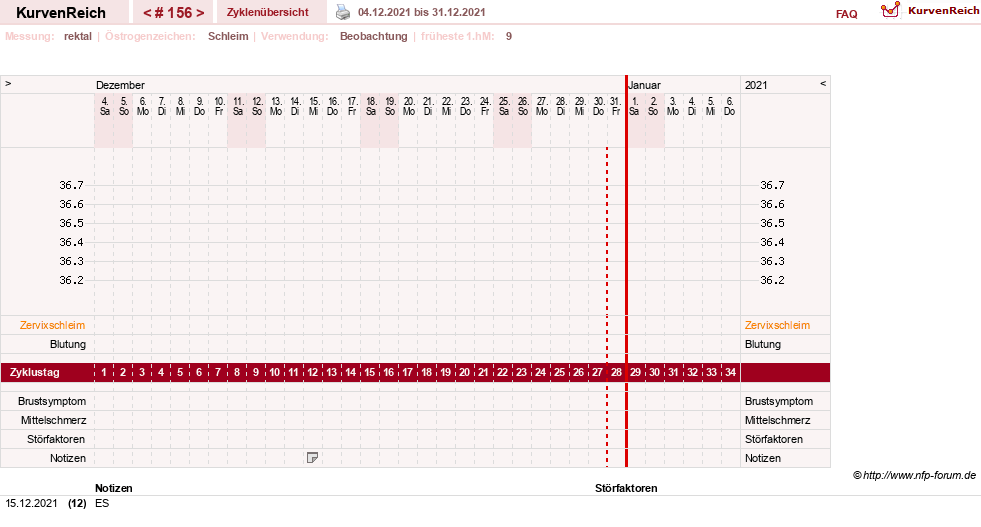This screenshot has height=527, width=981.
Task: Click the 'Schleim' Östrogenzeichen value
Action: (228, 36)
